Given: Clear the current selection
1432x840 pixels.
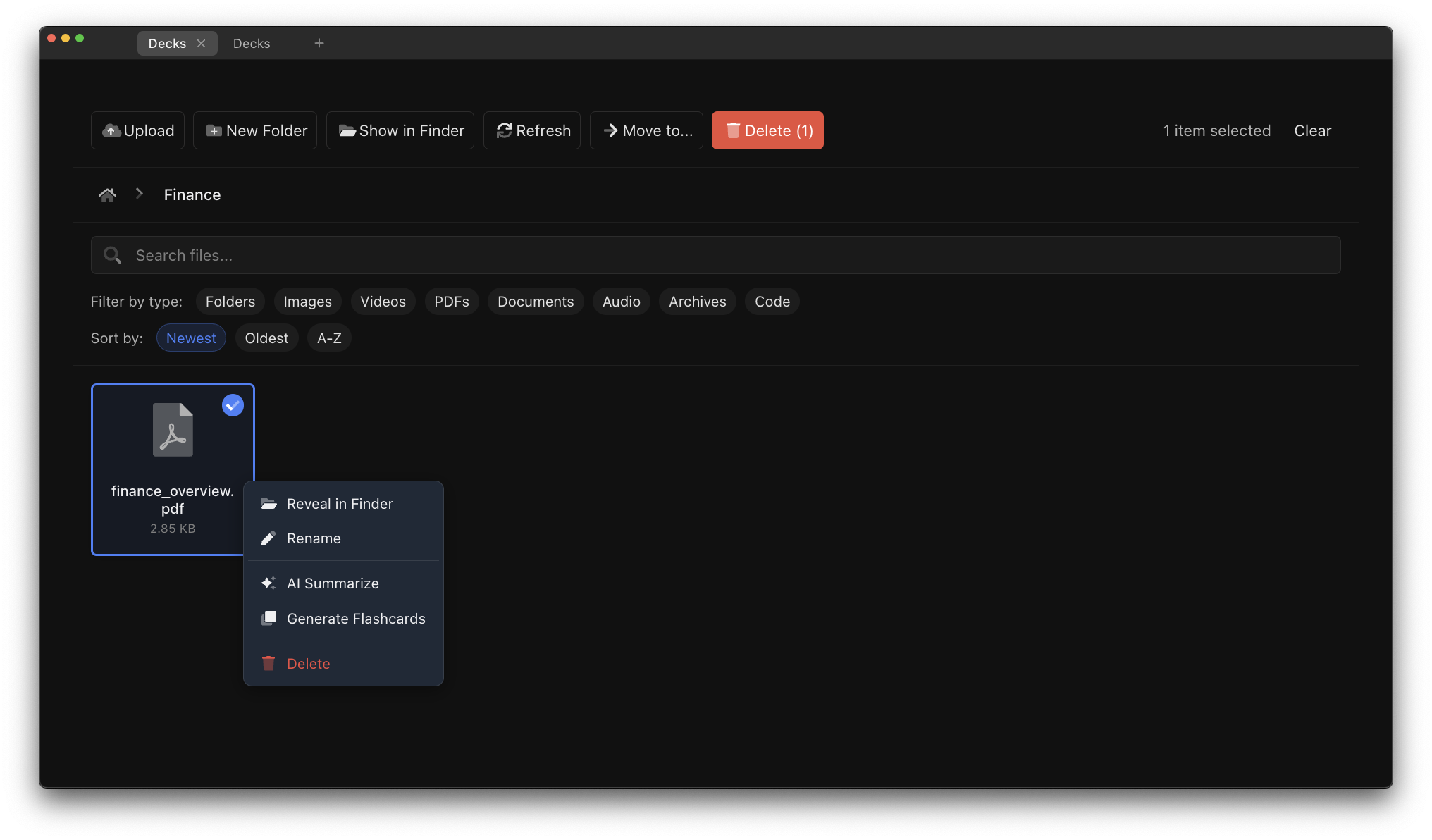Looking at the screenshot, I should pos(1311,130).
